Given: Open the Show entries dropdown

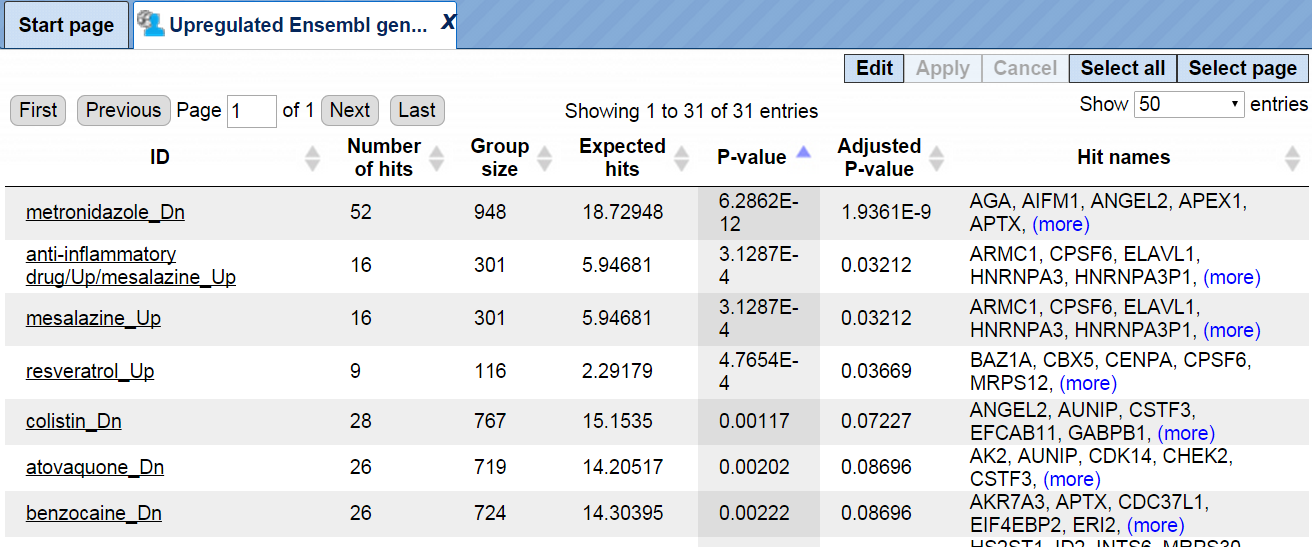Looking at the screenshot, I should (x=1189, y=104).
